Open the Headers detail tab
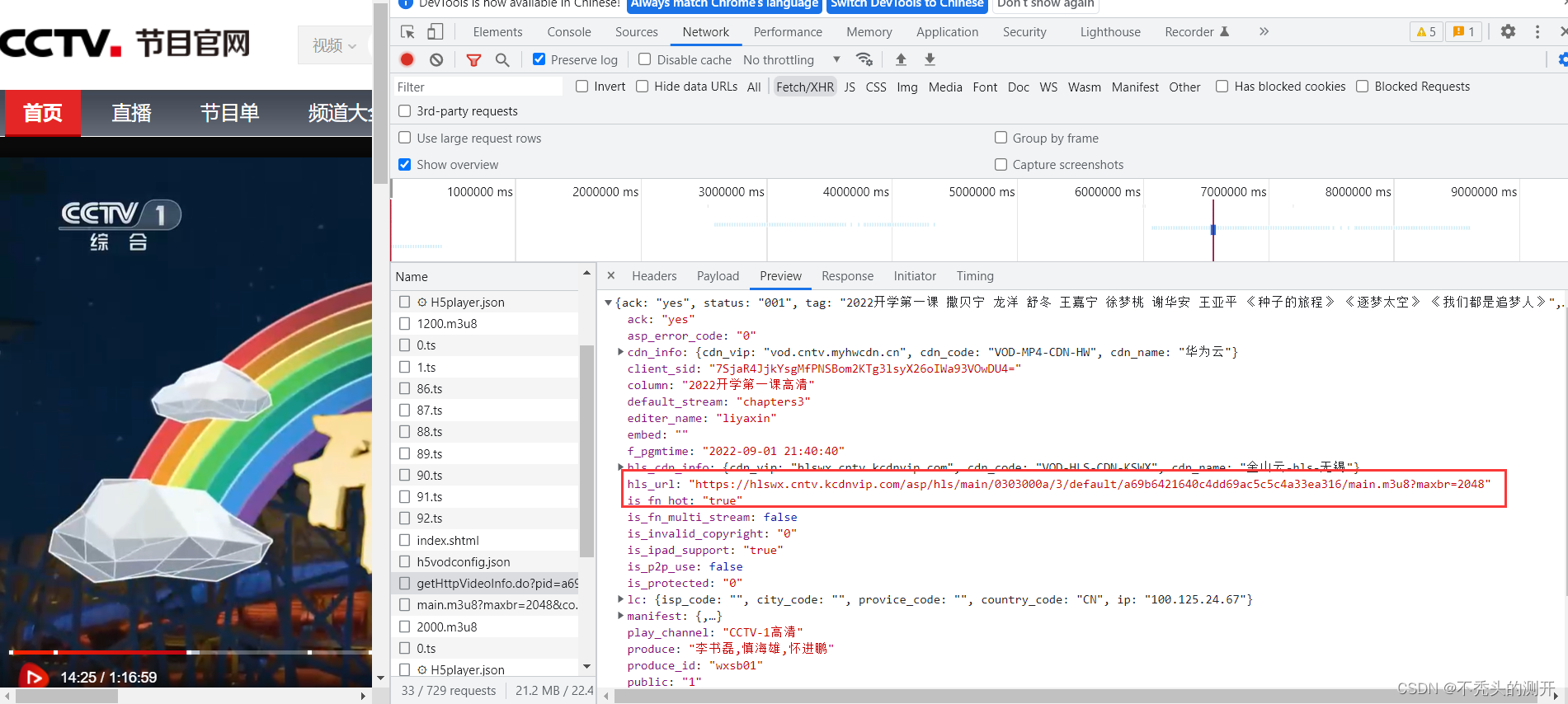 pos(654,276)
